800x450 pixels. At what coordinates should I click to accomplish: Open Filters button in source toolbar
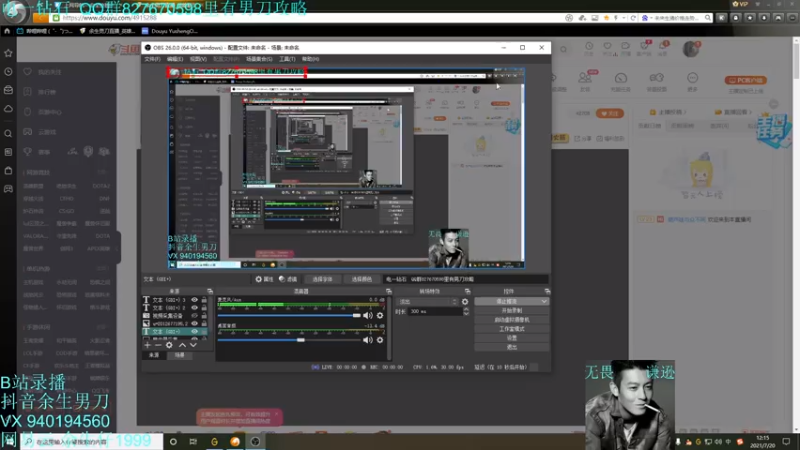pyautogui.click(x=288, y=279)
